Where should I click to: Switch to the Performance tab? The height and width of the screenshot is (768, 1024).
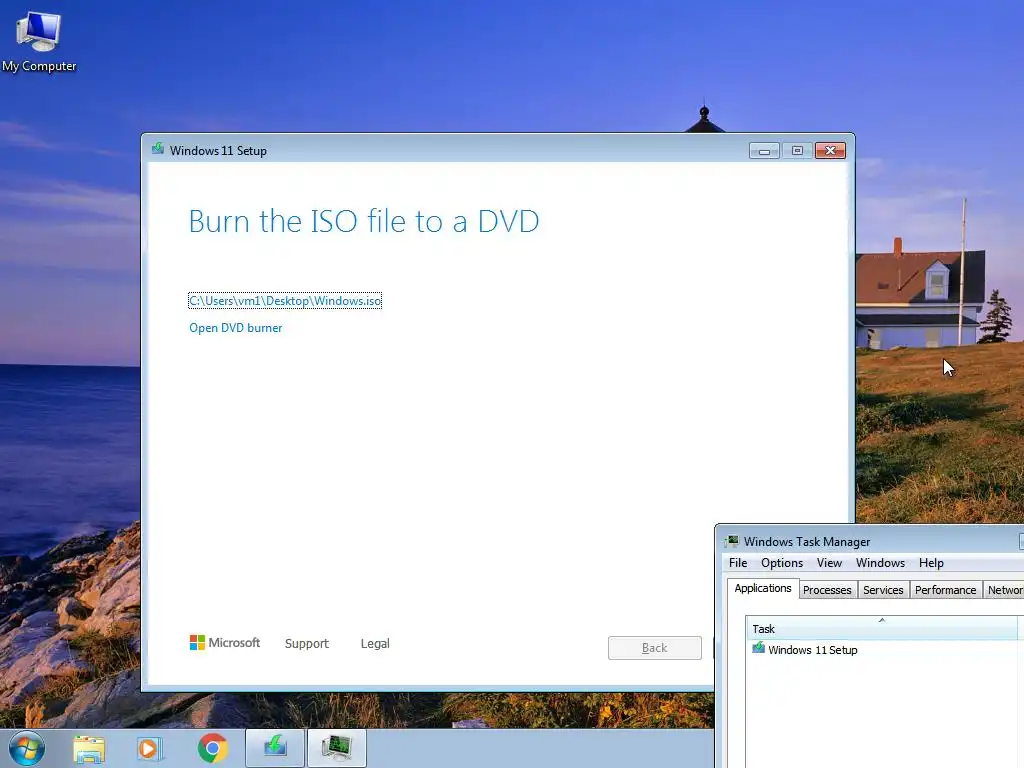(946, 590)
